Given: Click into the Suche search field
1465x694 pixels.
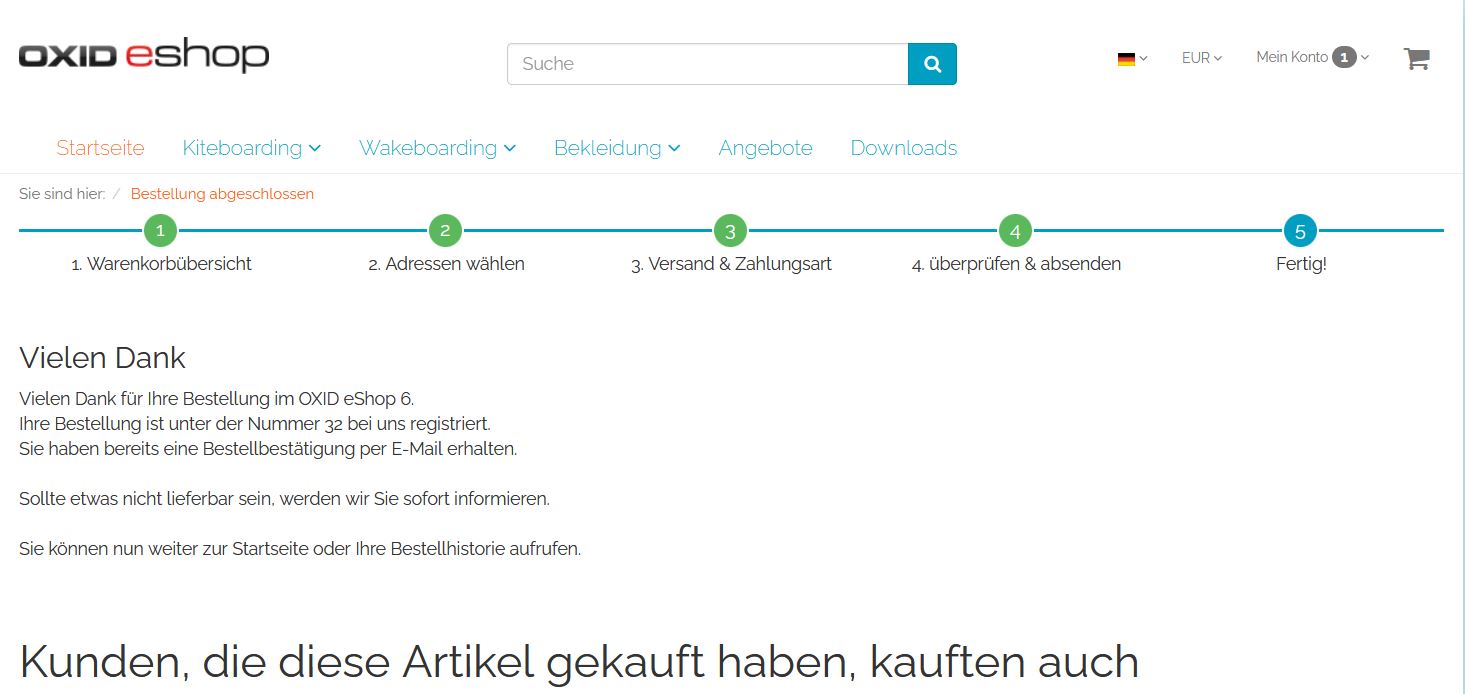Looking at the screenshot, I should pos(707,64).
